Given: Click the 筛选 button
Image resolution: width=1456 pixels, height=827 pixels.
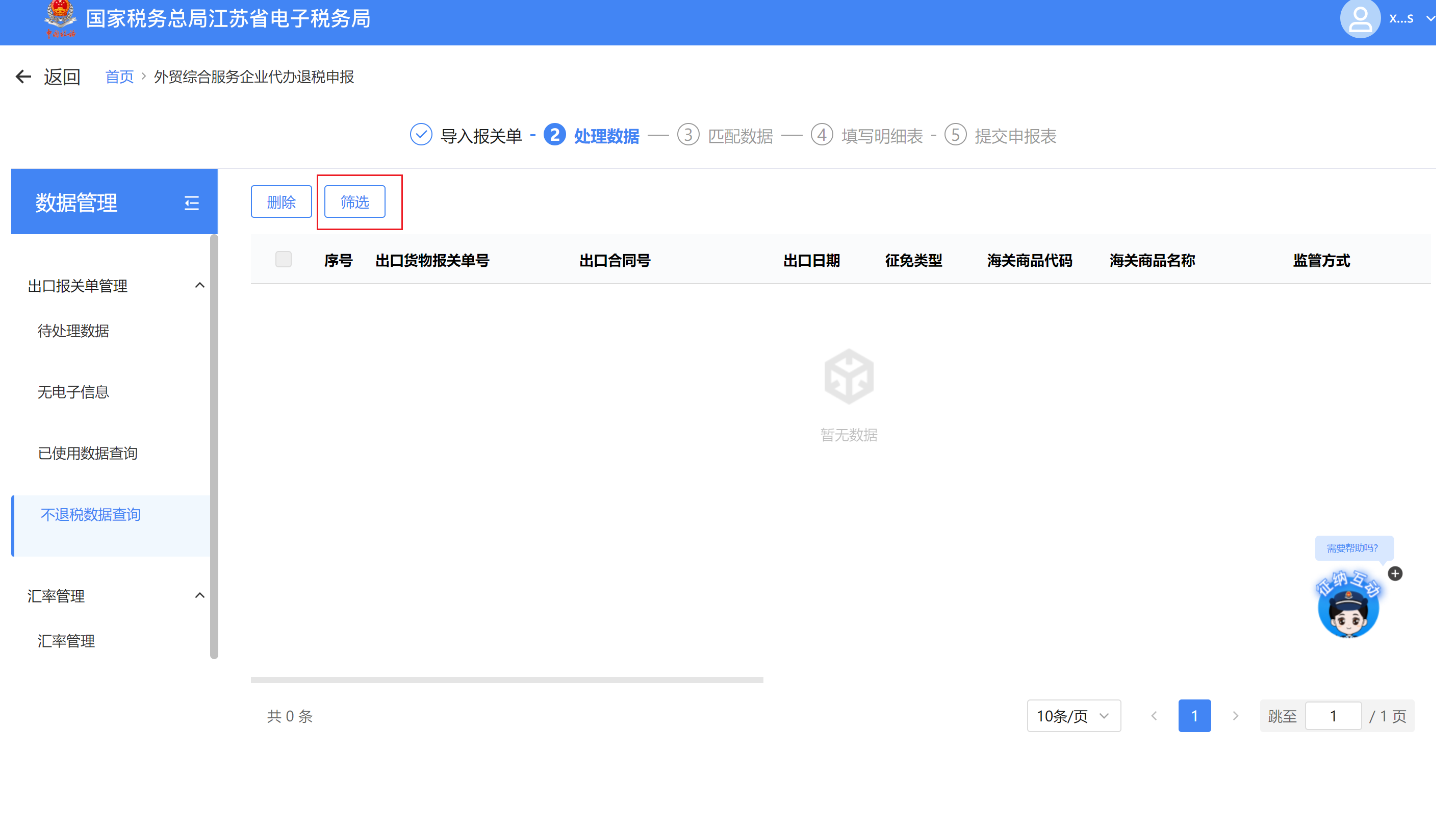Looking at the screenshot, I should (354, 202).
